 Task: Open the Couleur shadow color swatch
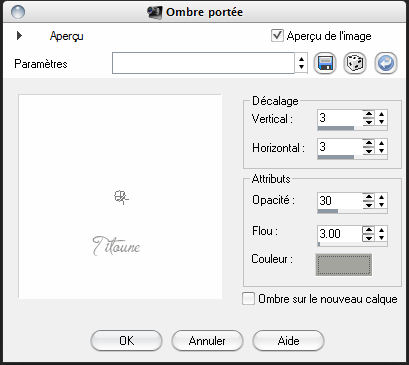tap(343, 265)
